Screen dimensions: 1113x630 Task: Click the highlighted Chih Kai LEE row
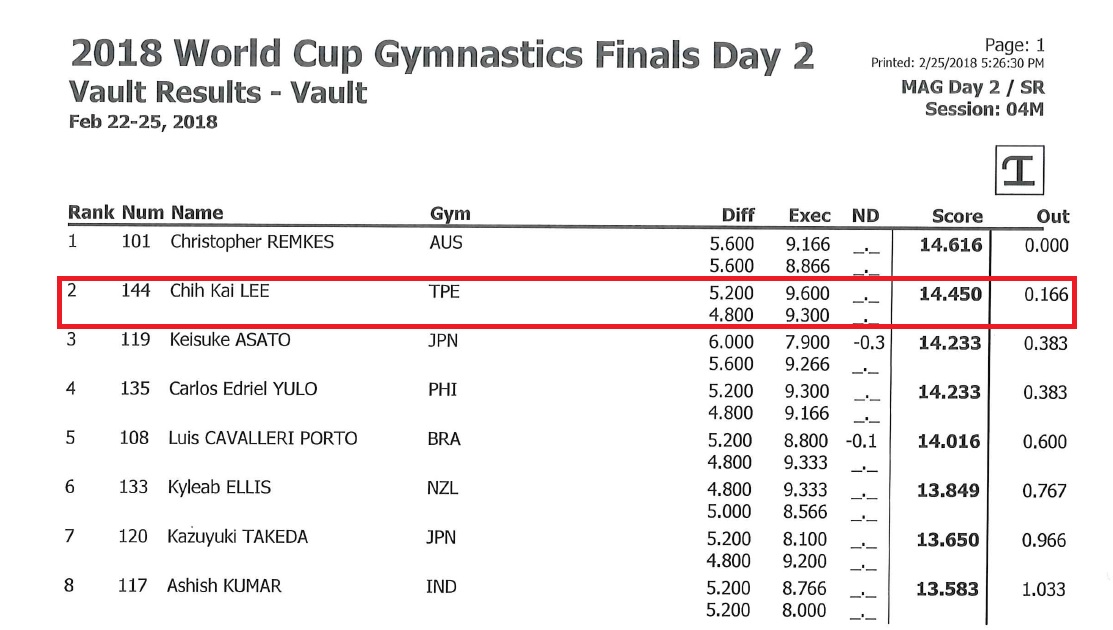[567, 302]
